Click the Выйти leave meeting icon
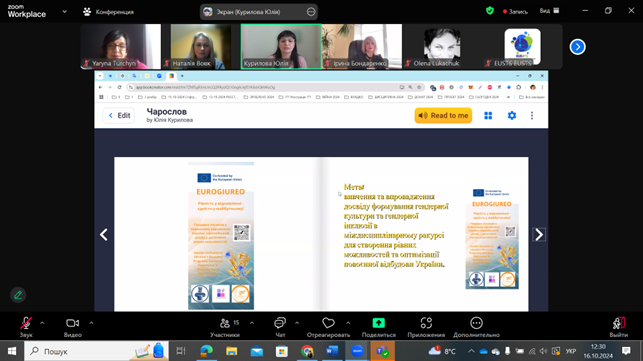 (x=618, y=323)
